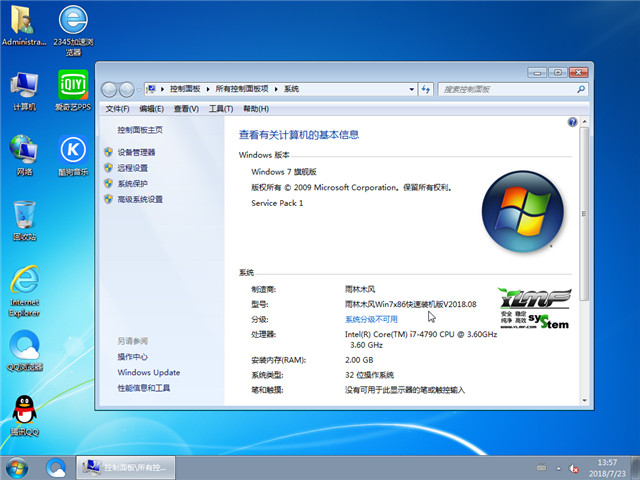Viewport: 640px width, 480px height.
Task: Click the Intel Core i7-4790 processor text
Action: point(421,340)
